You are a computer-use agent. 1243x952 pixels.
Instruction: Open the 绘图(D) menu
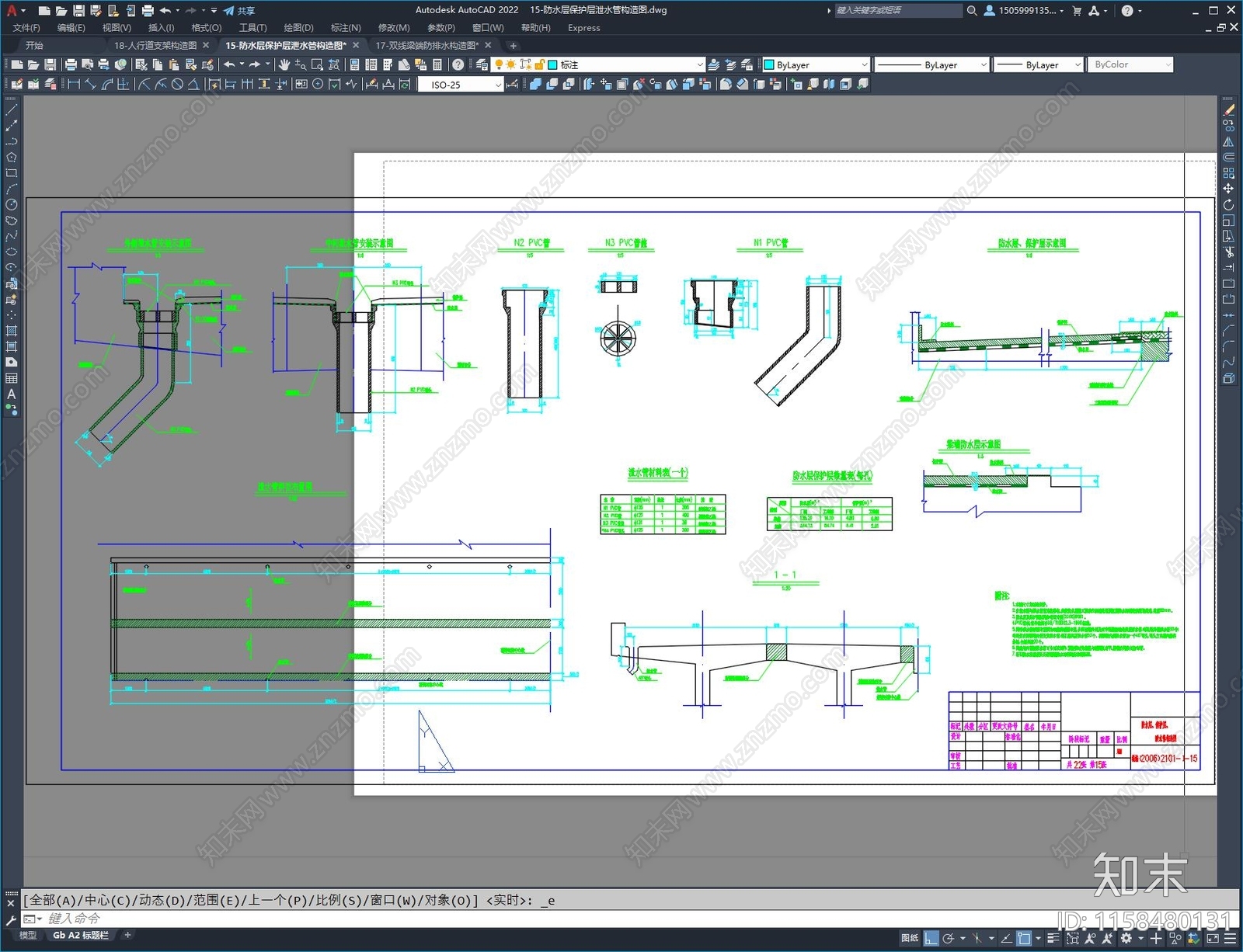[298, 28]
